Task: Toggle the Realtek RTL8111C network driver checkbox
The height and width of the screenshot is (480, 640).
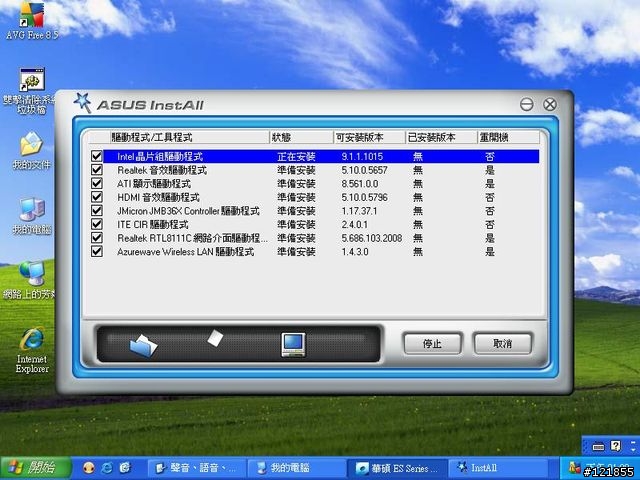Action: (x=97, y=238)
